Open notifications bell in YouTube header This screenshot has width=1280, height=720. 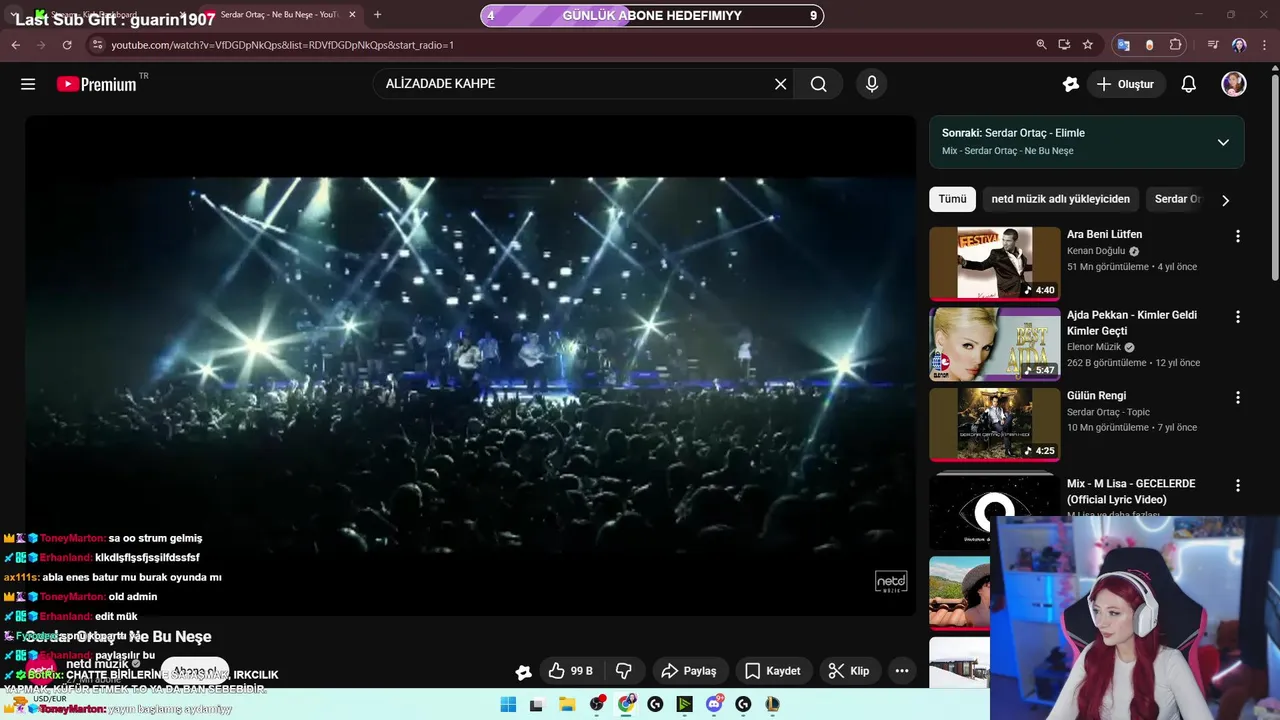pyautogui.click(x=1189, y=84)
